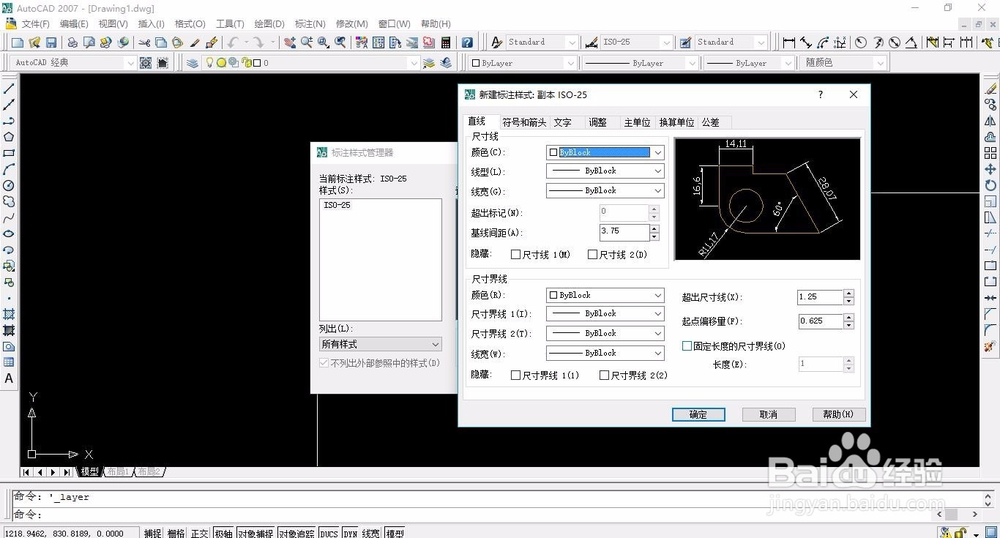Image resolution: width=1000 pixels, height=538 pixels.
Task: Select the Hatch tool
Action: coord(9,314)
